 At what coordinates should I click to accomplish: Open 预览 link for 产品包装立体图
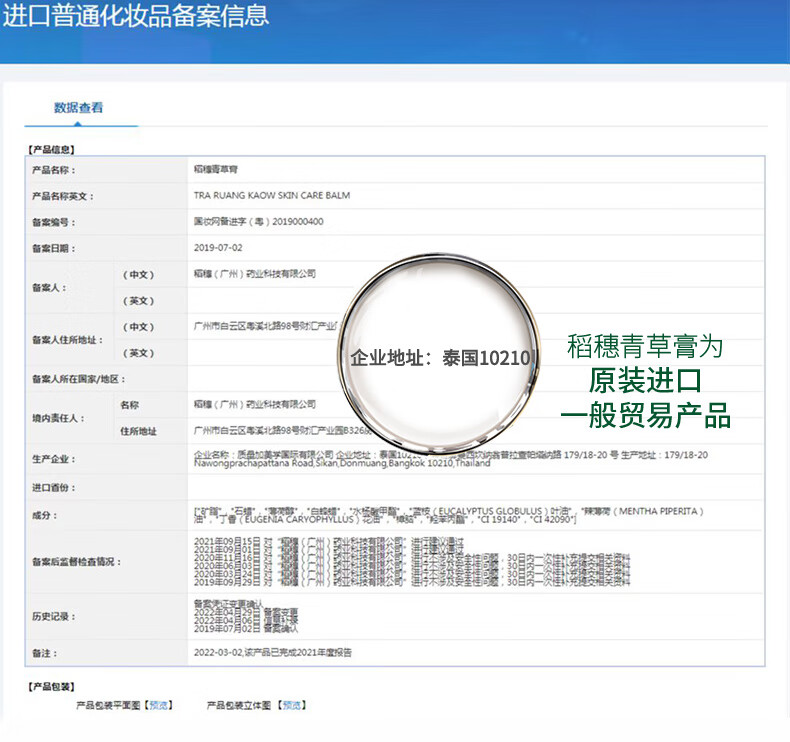point(291,705)
